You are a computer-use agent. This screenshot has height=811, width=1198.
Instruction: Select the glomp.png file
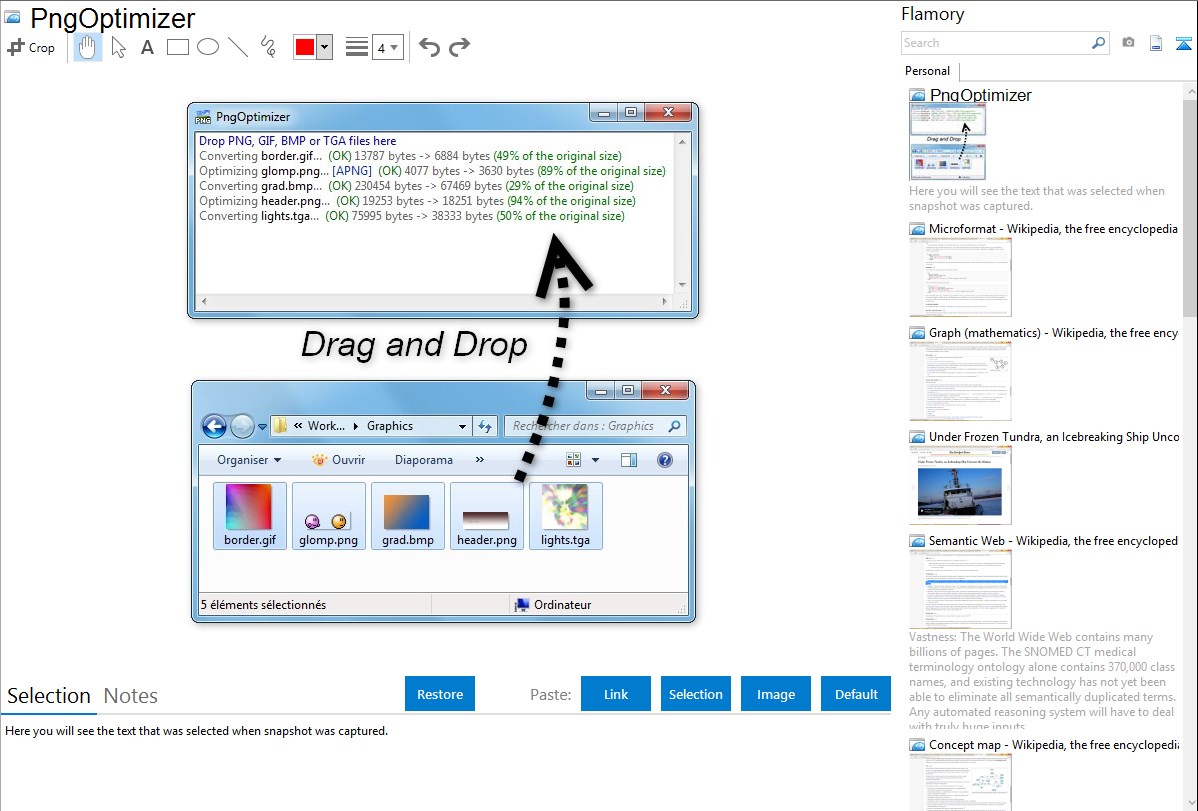click(x=329, y=516)
